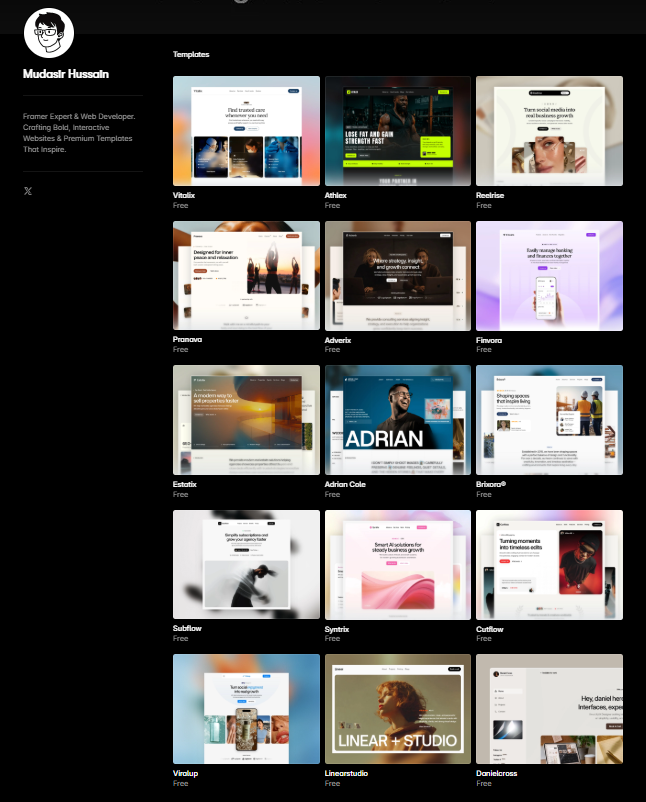Open the Athlex template thumbnail

coord(397,131)
